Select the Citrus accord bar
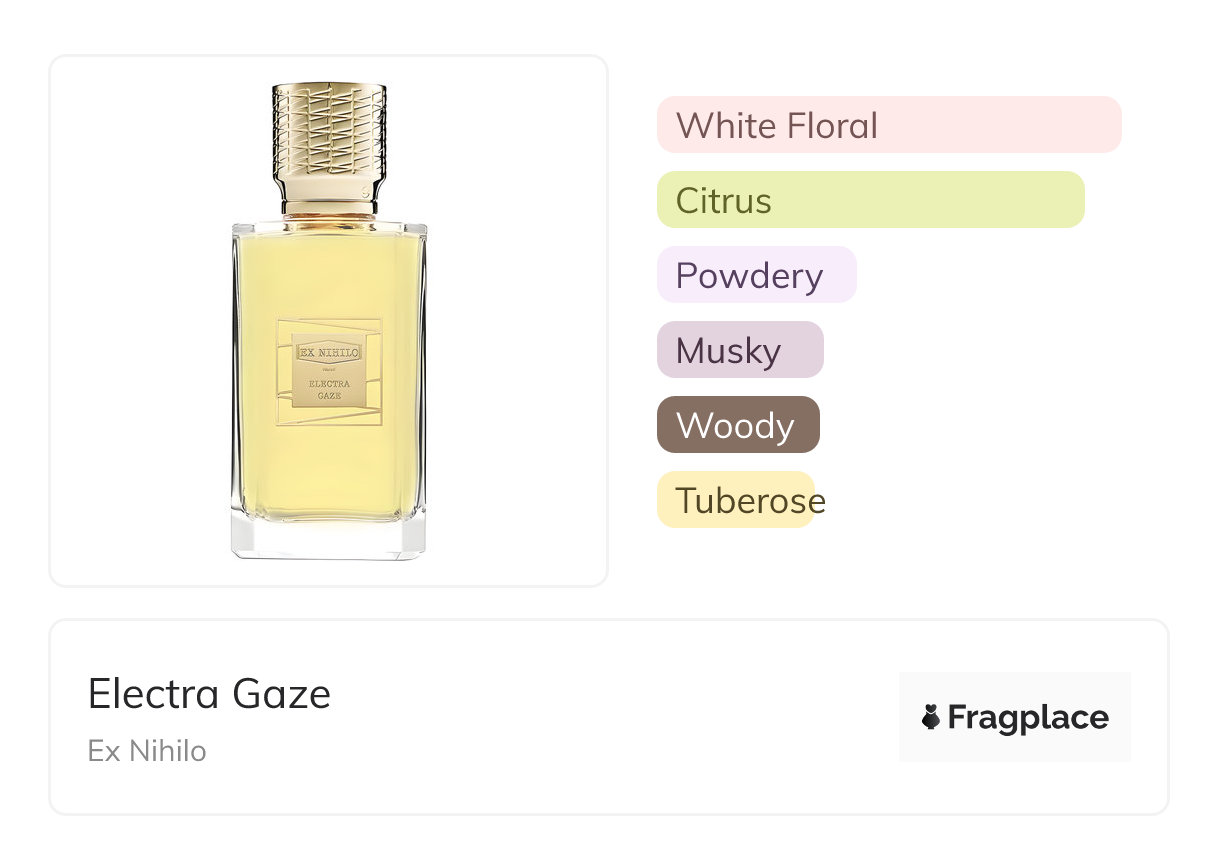 [x=870, y=200]
